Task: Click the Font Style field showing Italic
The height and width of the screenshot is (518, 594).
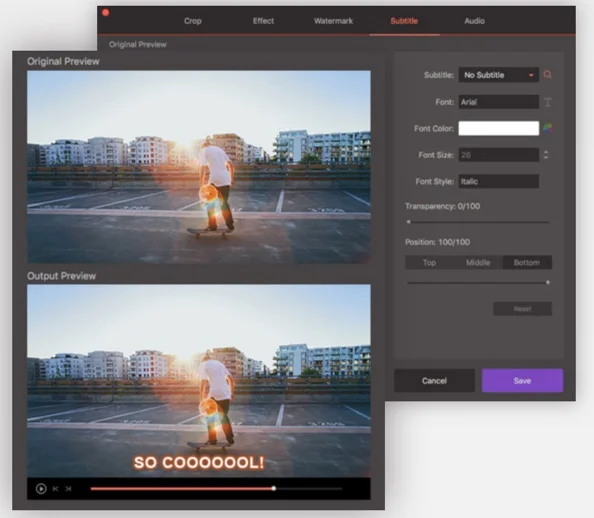Action: click(499, 182)
